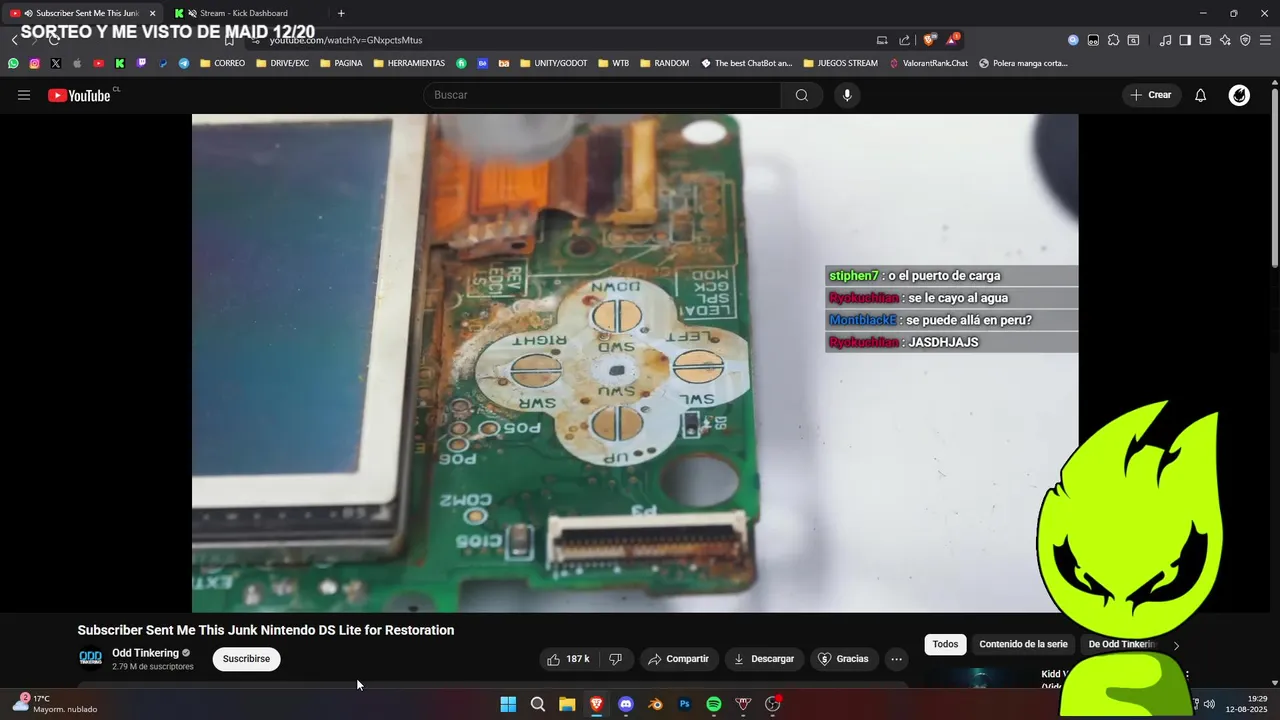Viewport: 1280px width, 720px height.
Task: Open the more actions ellipsis menu
Action: (x=896, y=659)
